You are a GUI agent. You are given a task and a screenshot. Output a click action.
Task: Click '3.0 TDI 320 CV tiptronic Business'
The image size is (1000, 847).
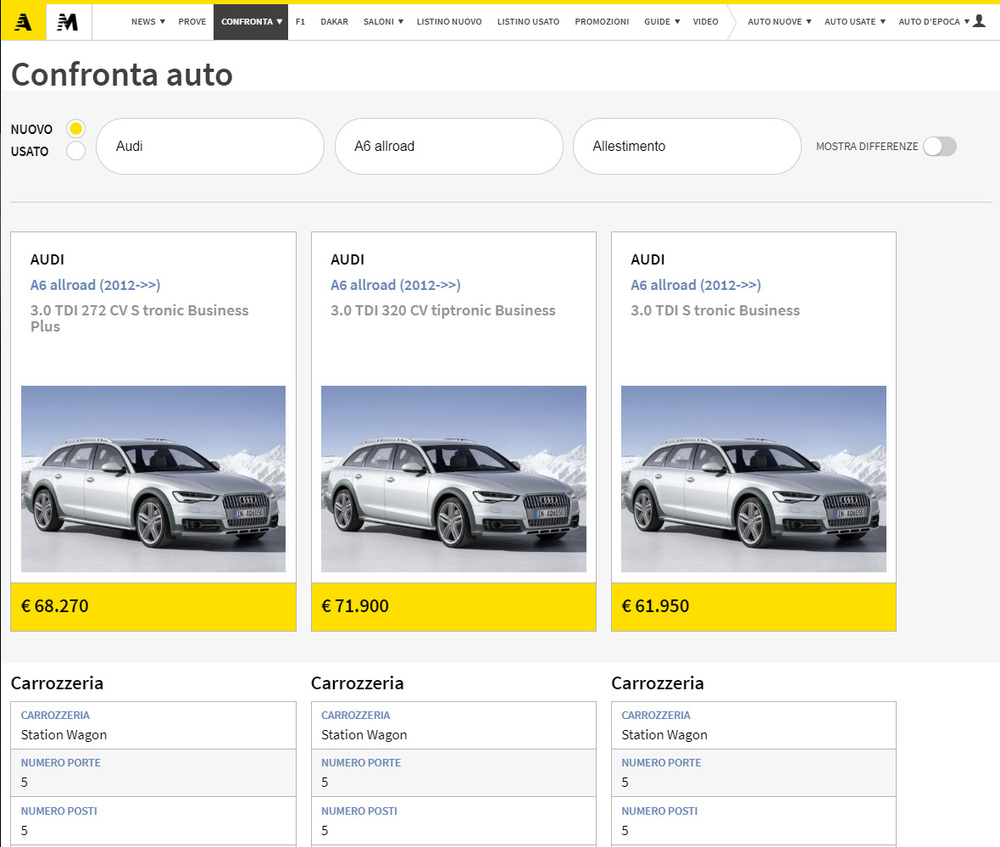[x=443, y=311]
